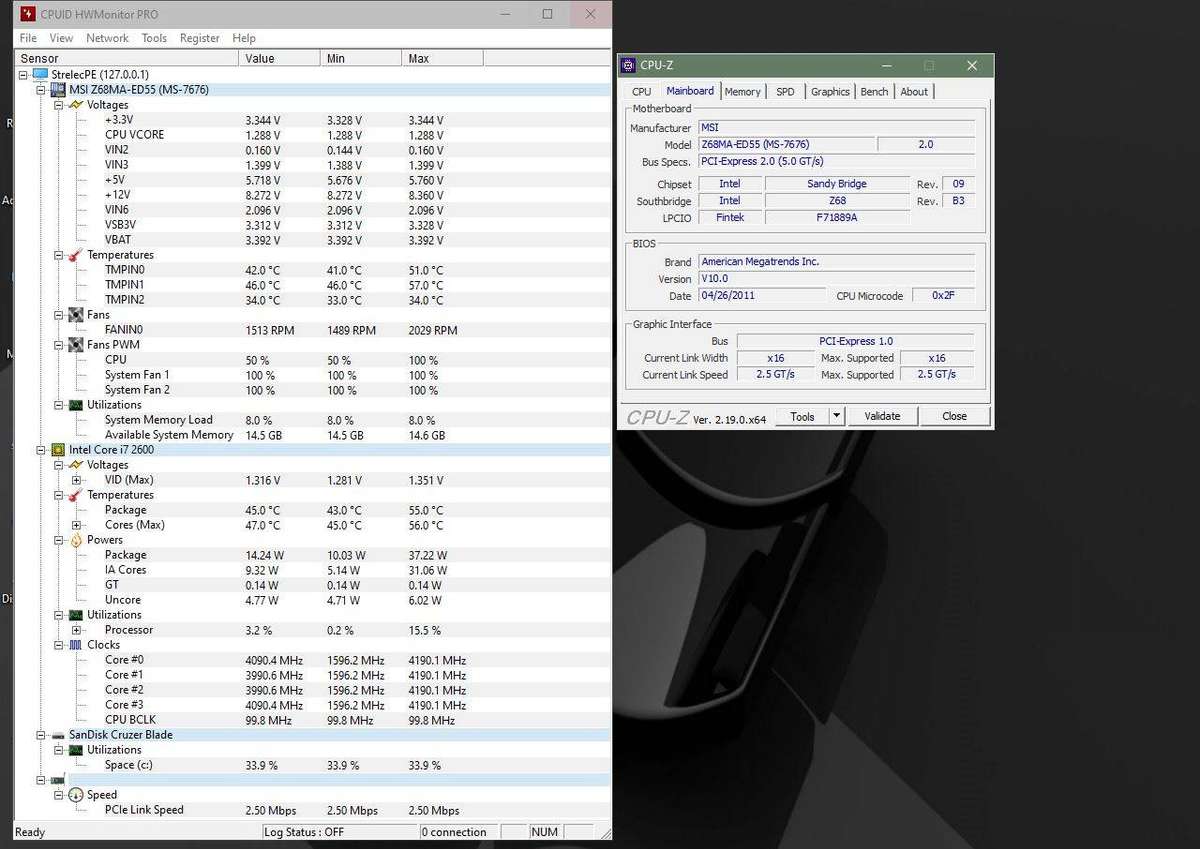Open the Network menu
This screenshot has height=849, width=1200.
point(107,38)
